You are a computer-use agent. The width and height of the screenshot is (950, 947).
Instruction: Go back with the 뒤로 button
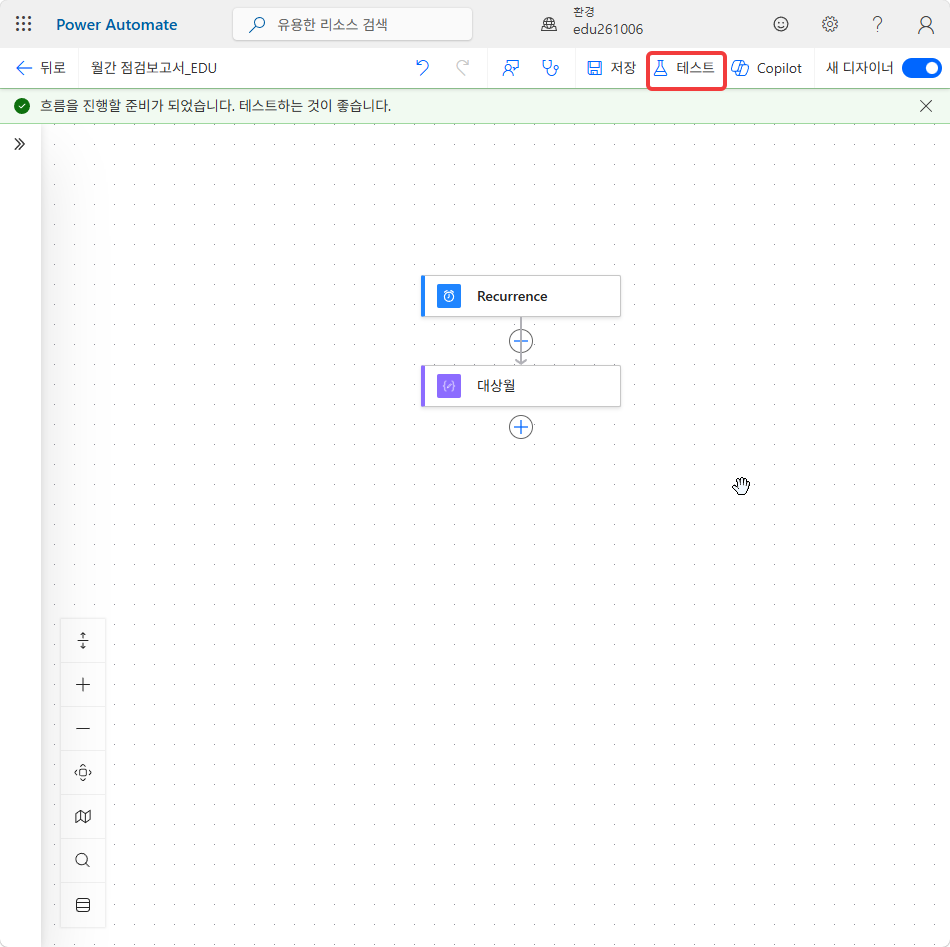[x=41, y=68]
